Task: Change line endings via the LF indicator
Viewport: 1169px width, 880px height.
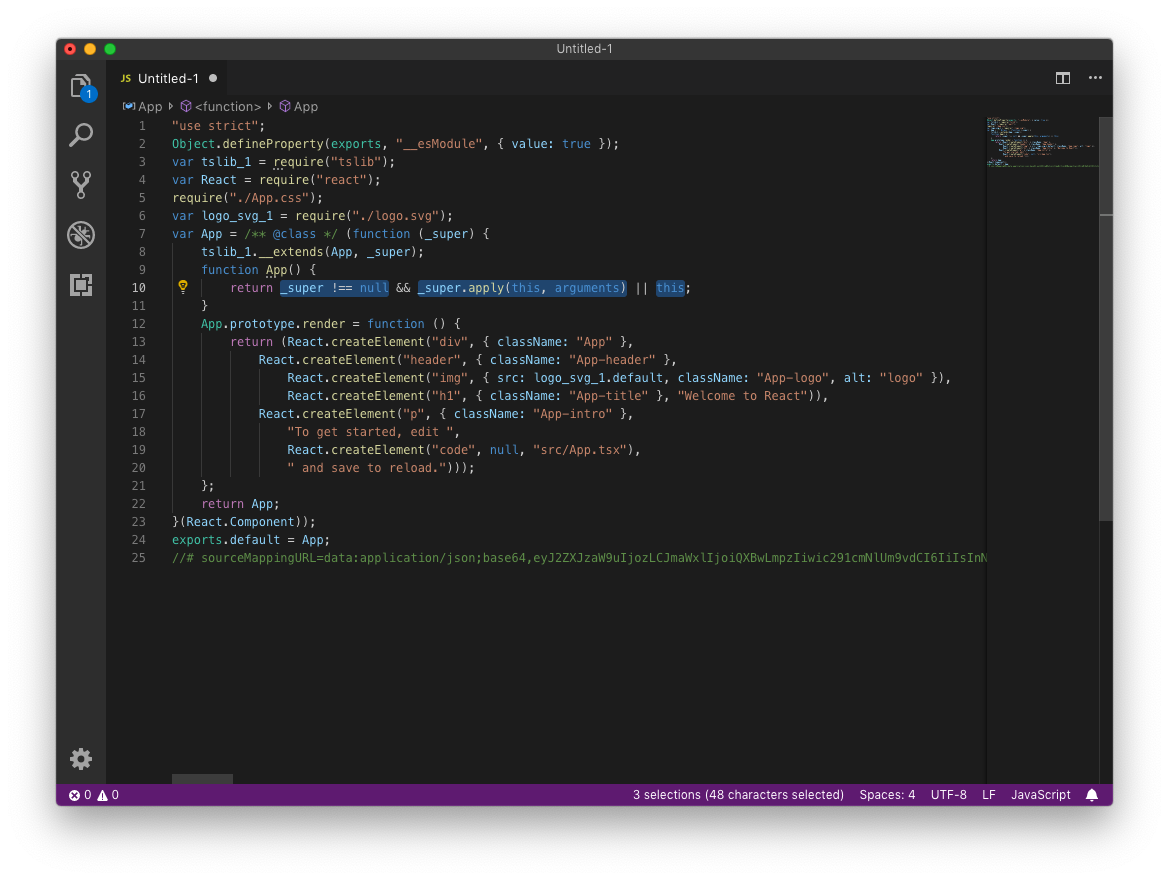Action: click(x=988, y=794)
